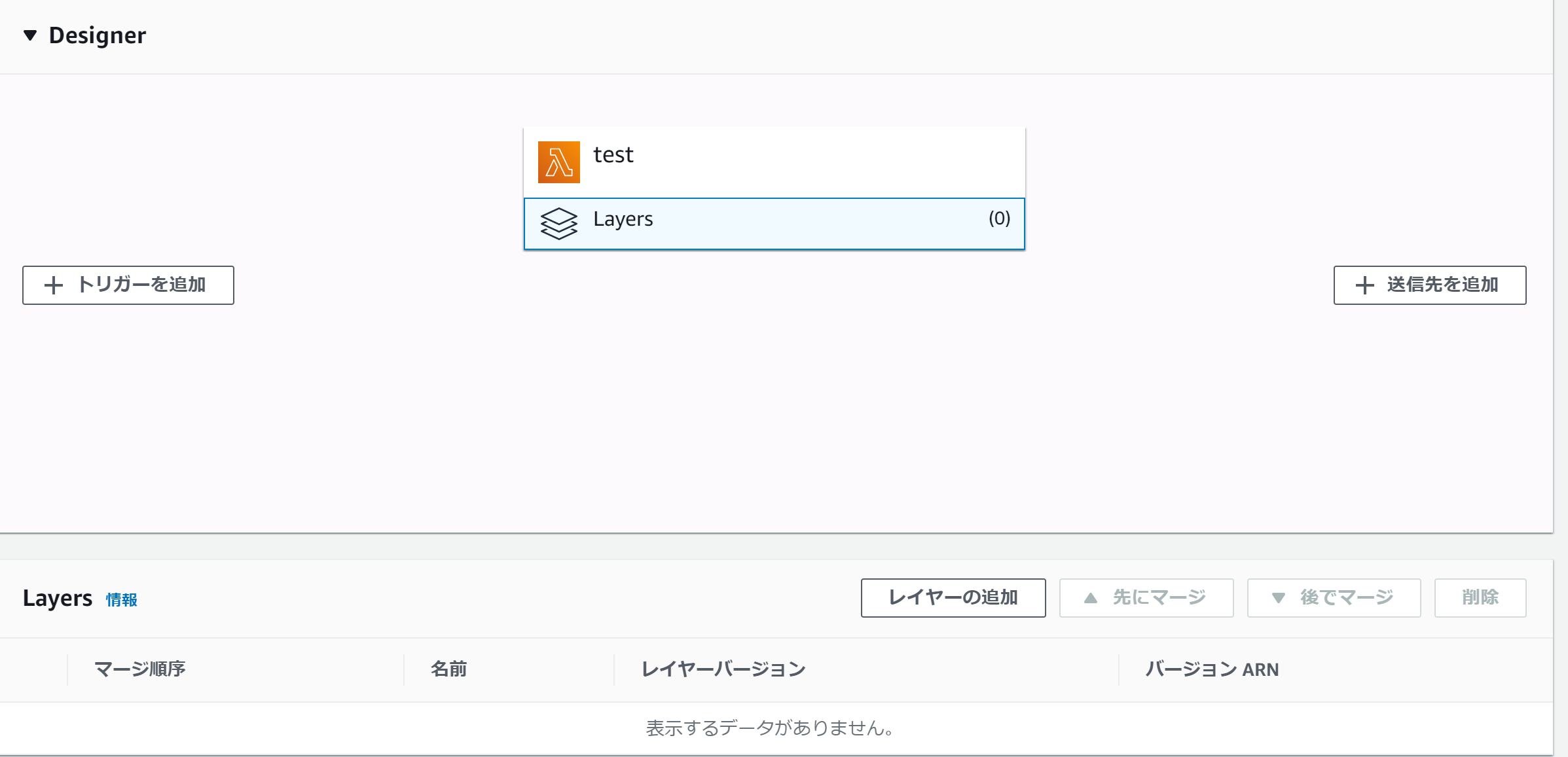The height and width of the screenshot is (757, 1568).
Task: Add a destination with 送信先を追加
Action: tap(1430, 285)
